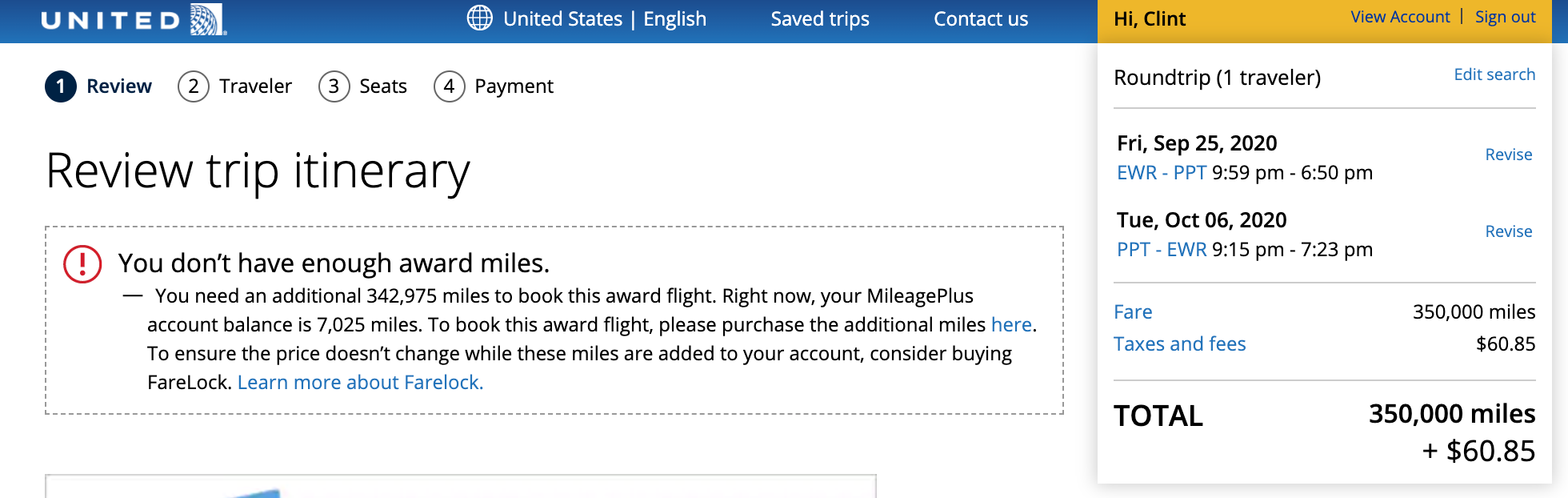Select step 4 Payment circle icon
Screen dimensions: 1568x498
[449, 86]
